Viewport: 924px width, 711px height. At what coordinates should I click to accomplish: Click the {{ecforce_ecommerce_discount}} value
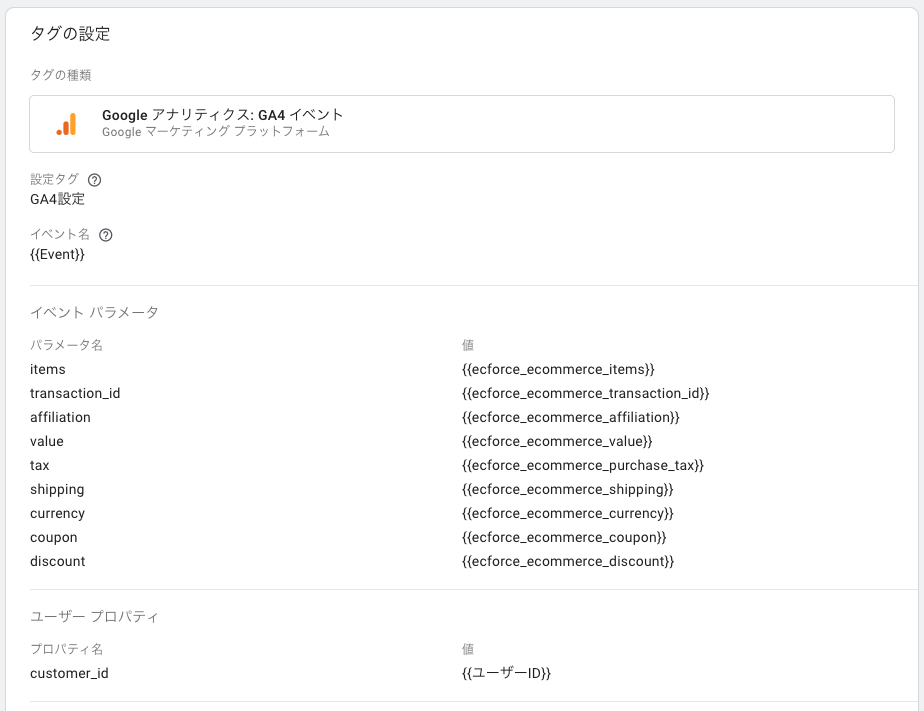[567, 561]
